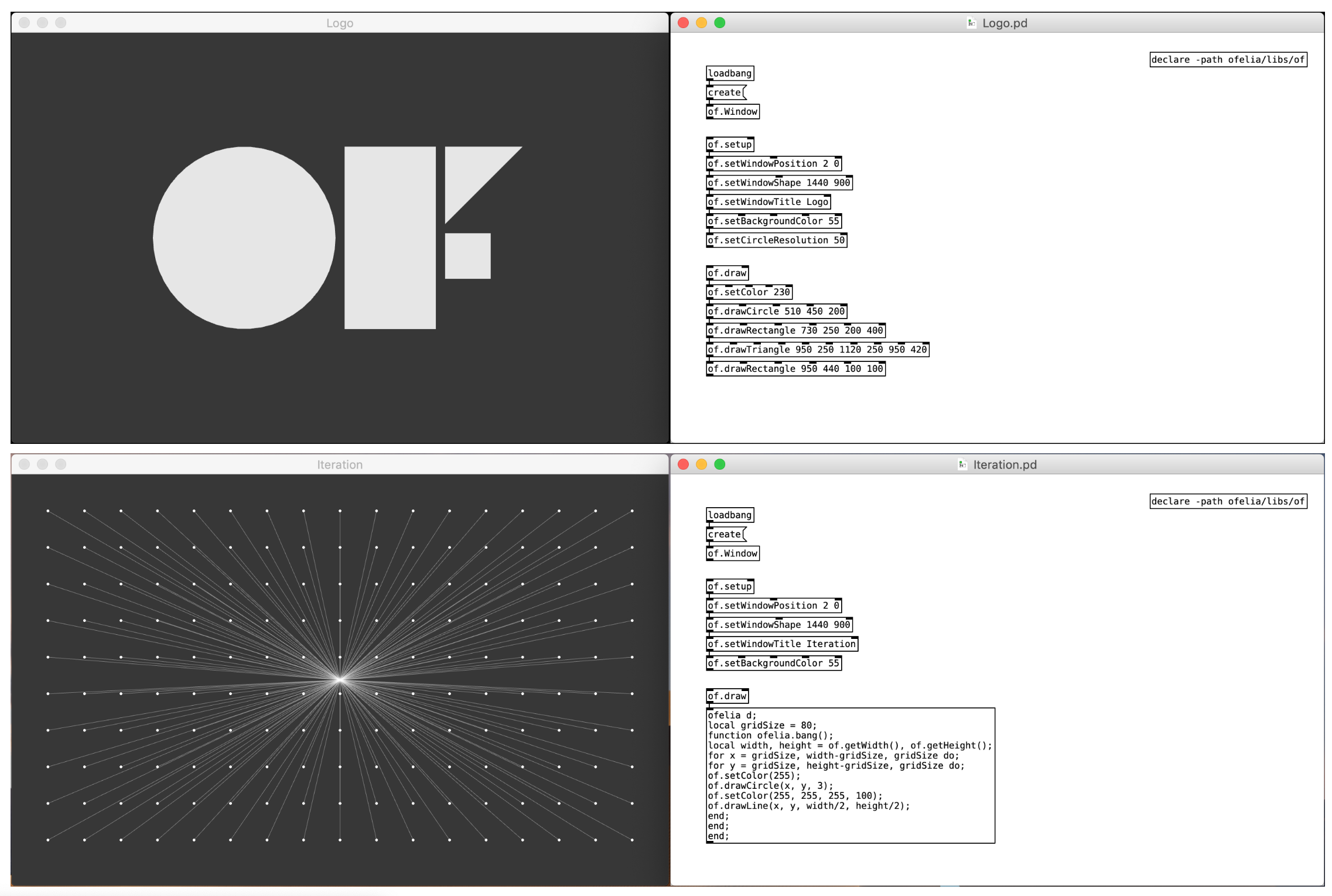Click the Iteration render window title bar
The height and width of the screenshot is (896, 1332).
click(x=340, y=464)
